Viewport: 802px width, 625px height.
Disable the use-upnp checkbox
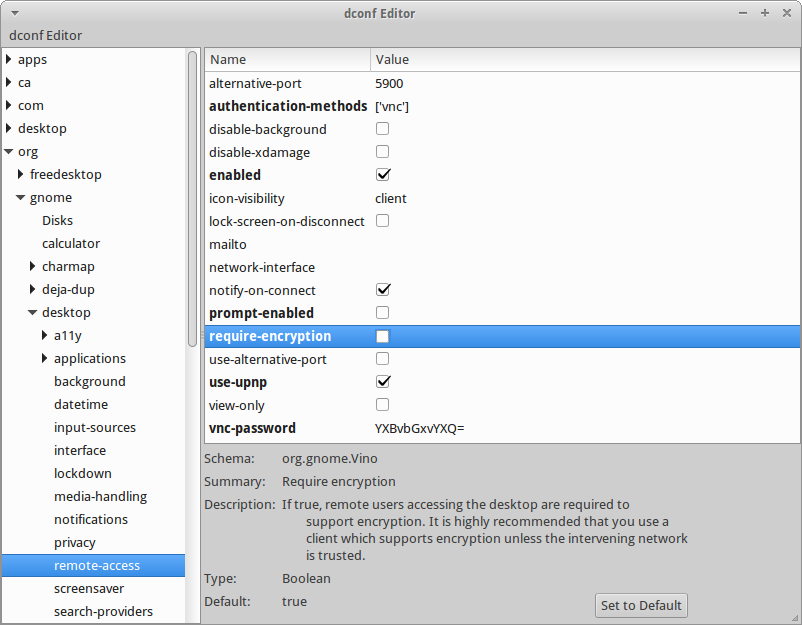pos(382,382)
